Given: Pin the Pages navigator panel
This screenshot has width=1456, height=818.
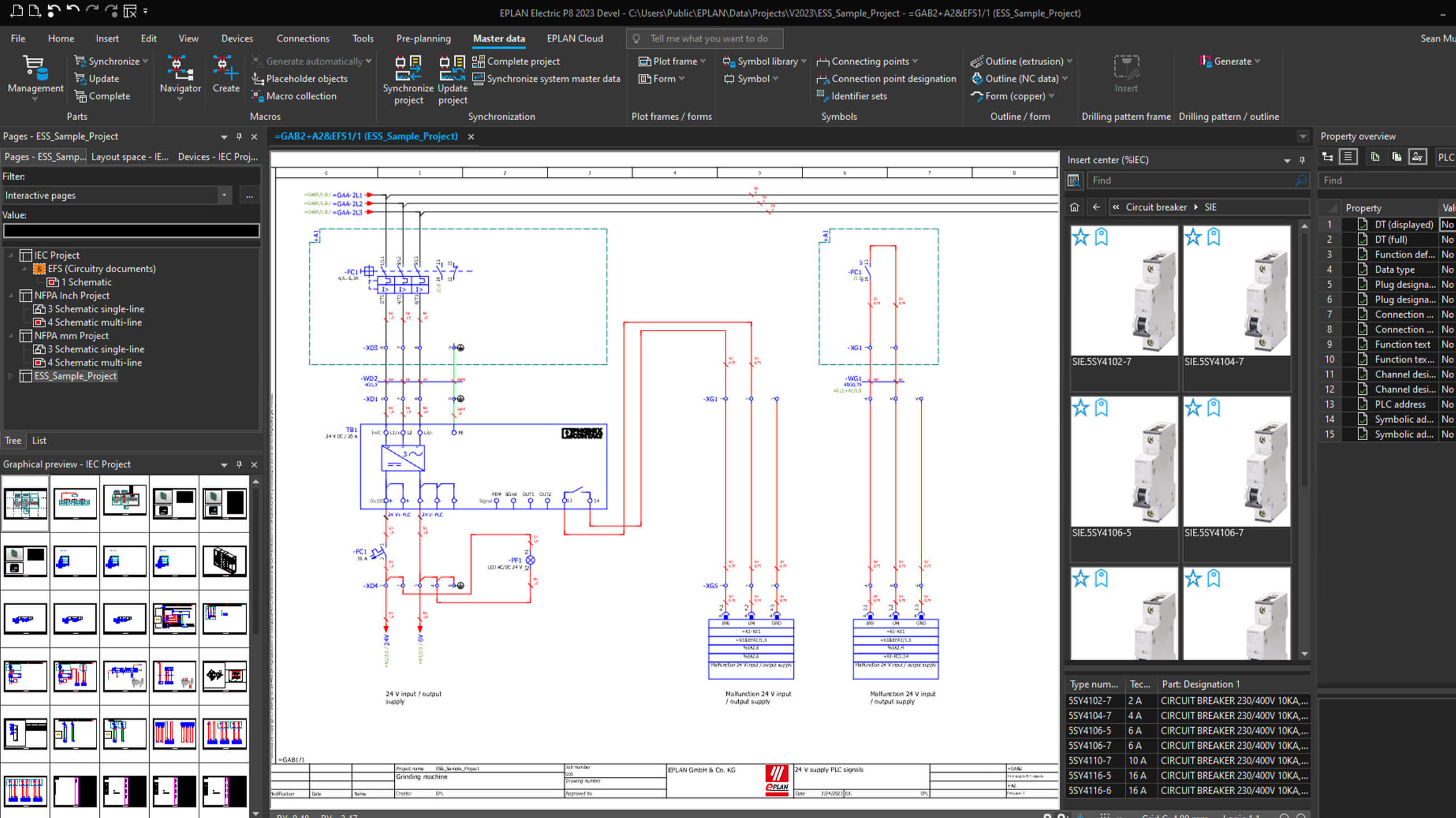Looking at the screenshot, I should click(239, 137).
